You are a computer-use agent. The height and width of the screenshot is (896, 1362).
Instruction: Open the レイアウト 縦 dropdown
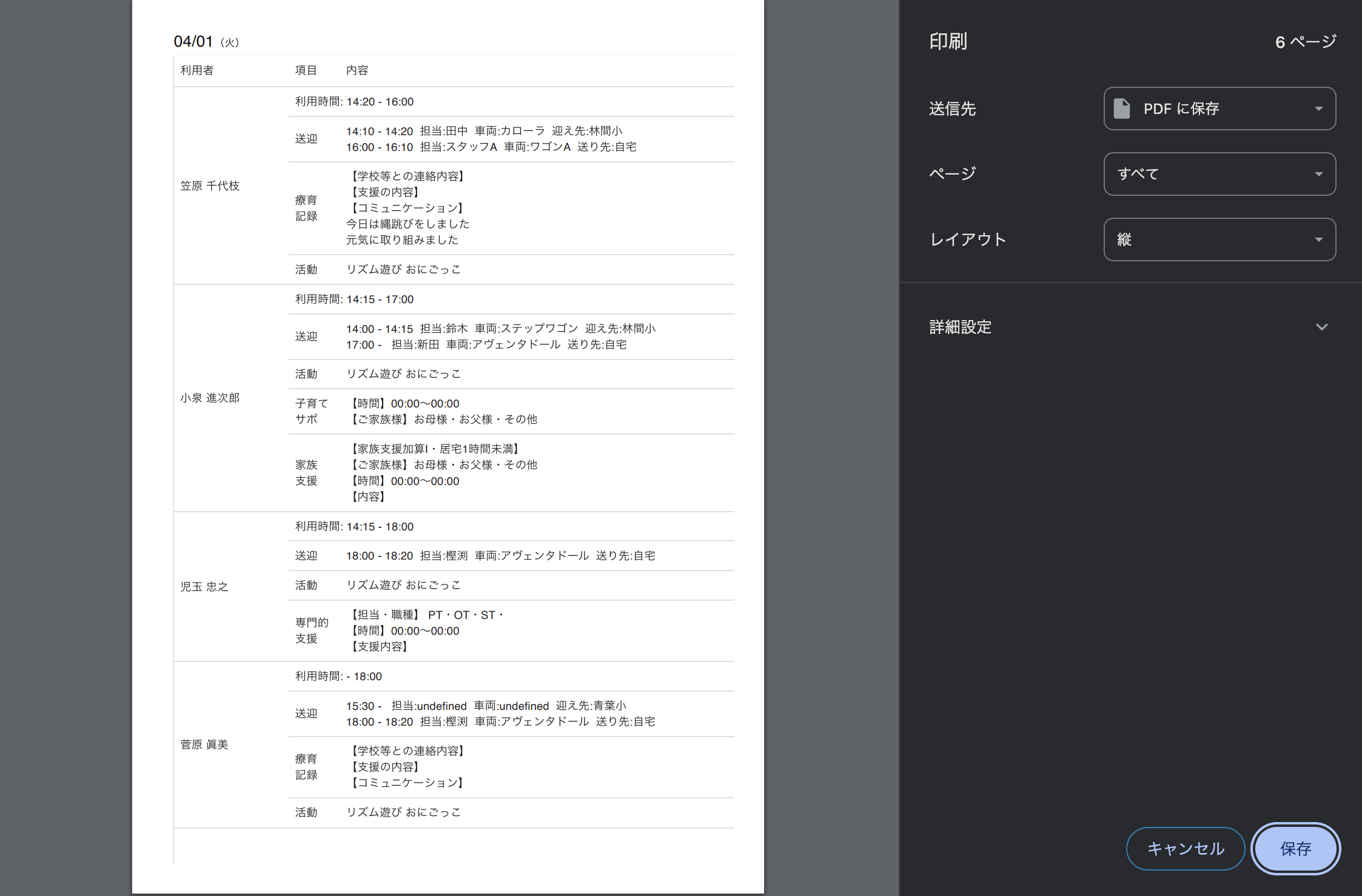click(x=1219, y=239)
